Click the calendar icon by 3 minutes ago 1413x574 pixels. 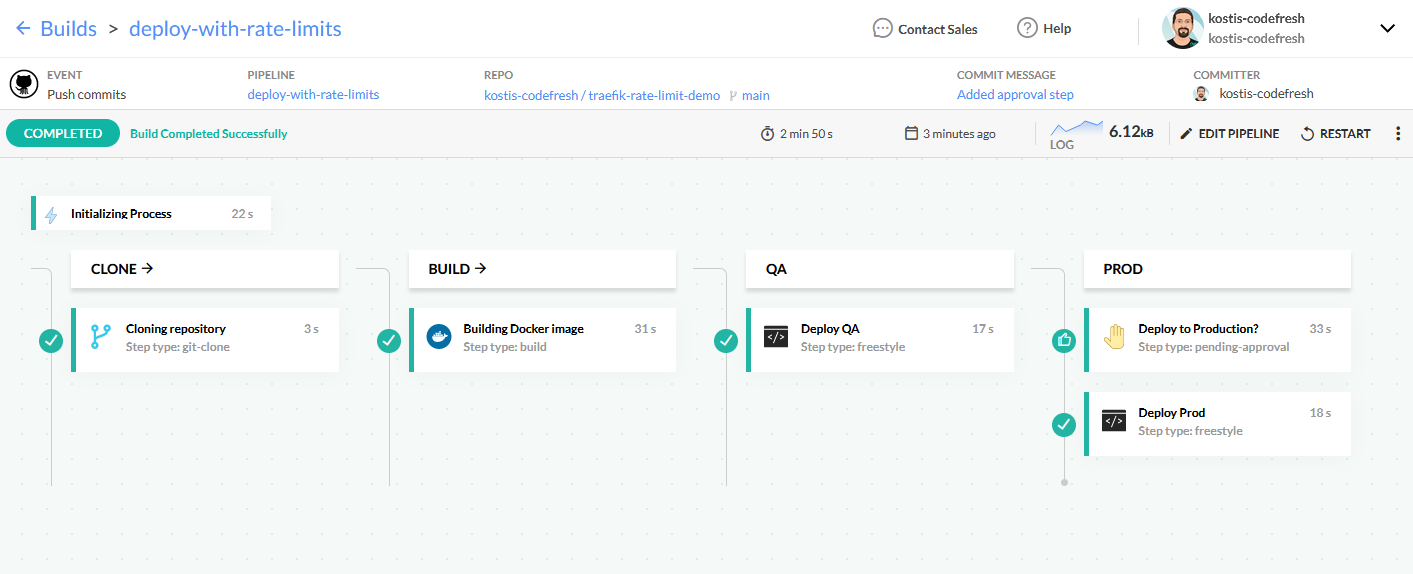point(911,133)
